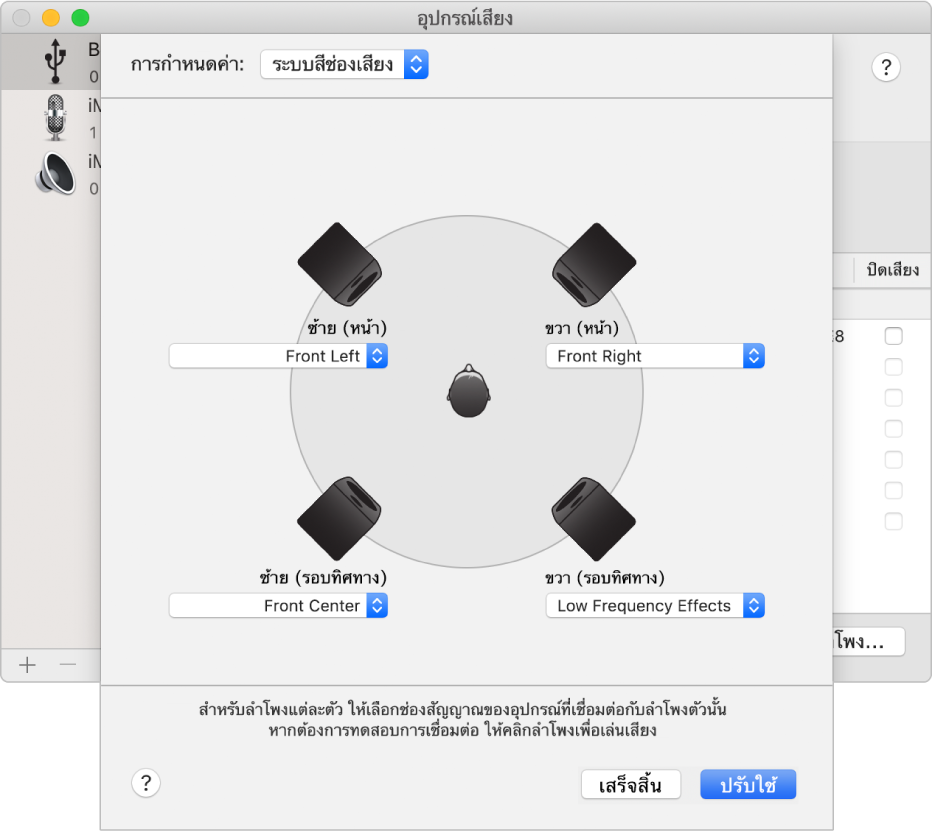
Task: Click the front left speaker icon
Action: [x=340, y=263]
